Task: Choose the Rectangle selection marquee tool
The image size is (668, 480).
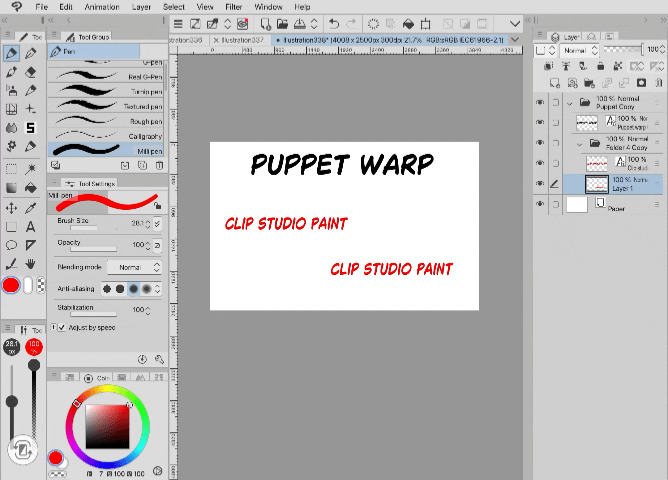Action: (x=12, y=169)
